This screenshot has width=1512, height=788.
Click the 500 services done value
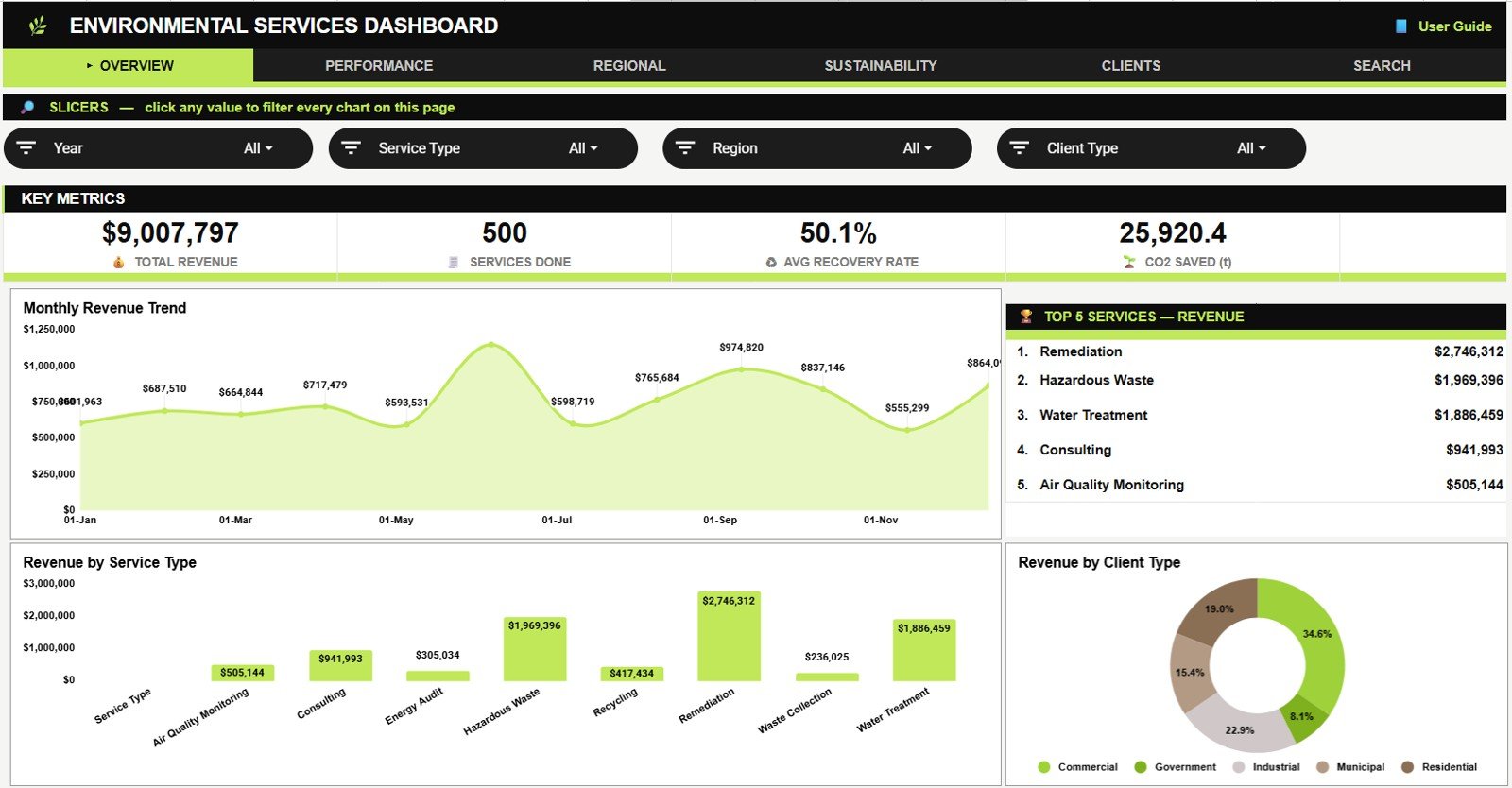[x=505, y=232]
